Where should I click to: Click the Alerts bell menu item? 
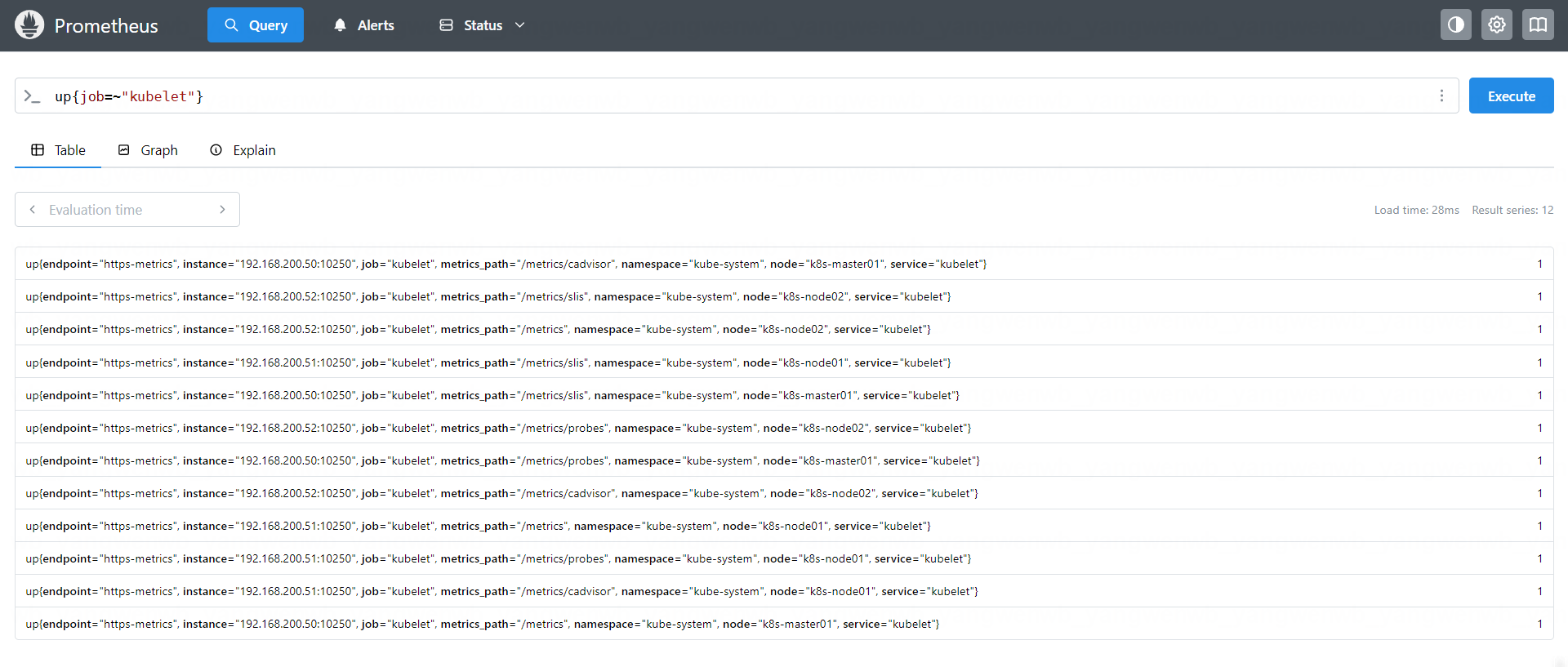[x=363, y=25]
